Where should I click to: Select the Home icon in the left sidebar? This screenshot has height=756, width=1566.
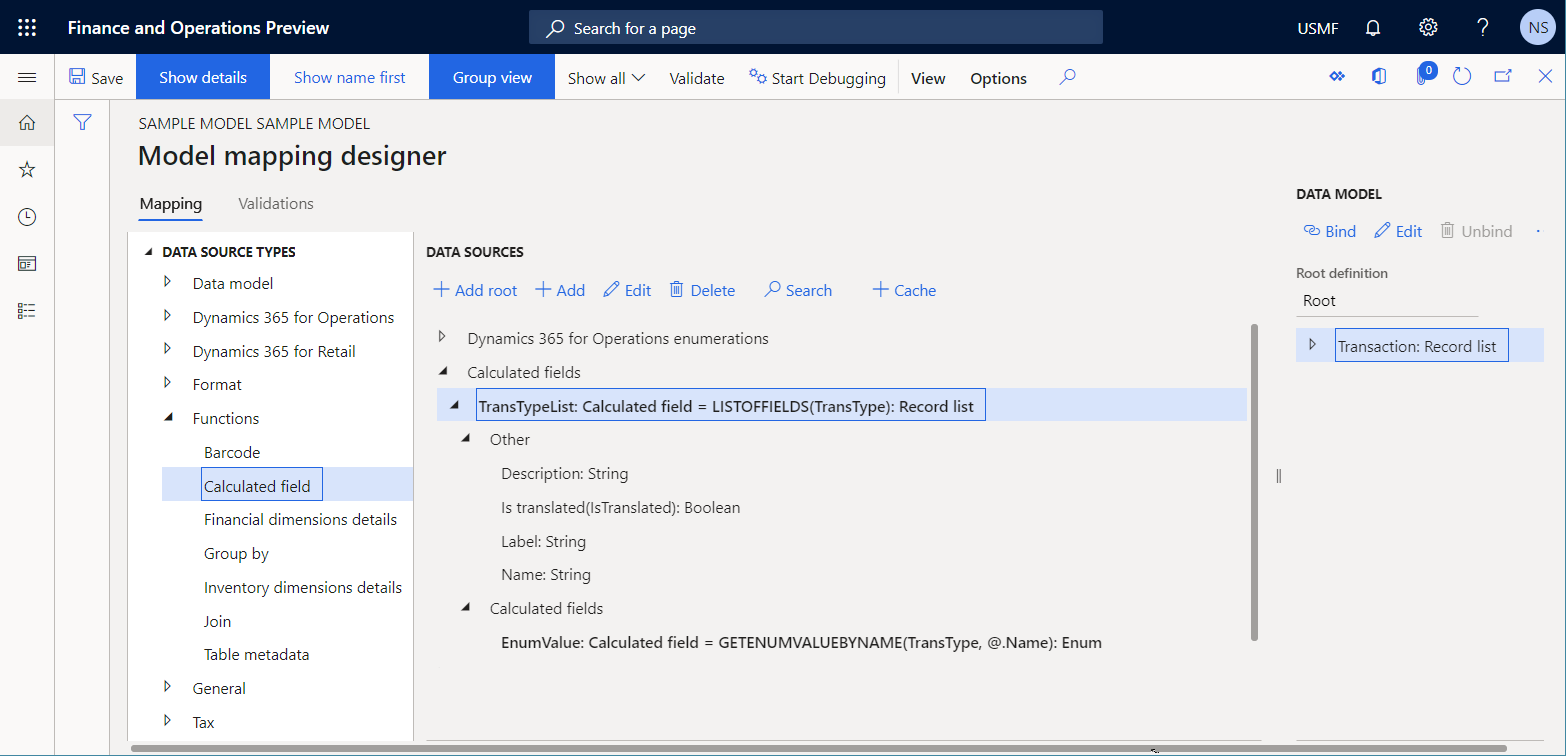(26, 122)
